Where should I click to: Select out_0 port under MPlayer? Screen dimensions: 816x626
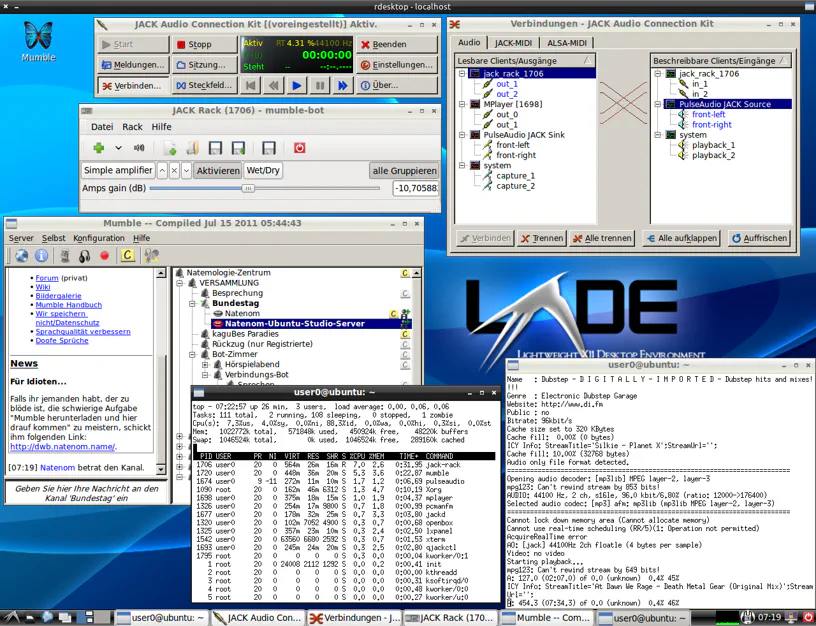tap(507, 114)
